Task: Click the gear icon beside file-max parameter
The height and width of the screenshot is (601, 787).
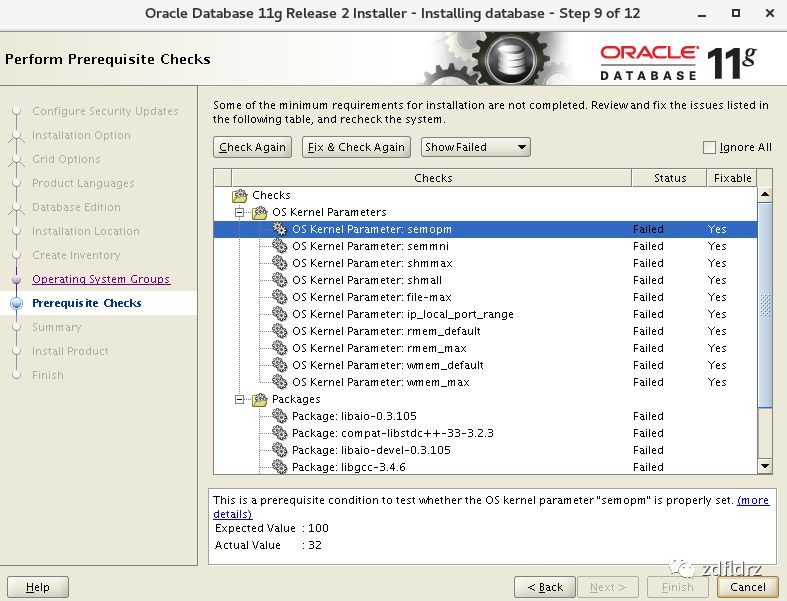Action: tap(279, 297)
